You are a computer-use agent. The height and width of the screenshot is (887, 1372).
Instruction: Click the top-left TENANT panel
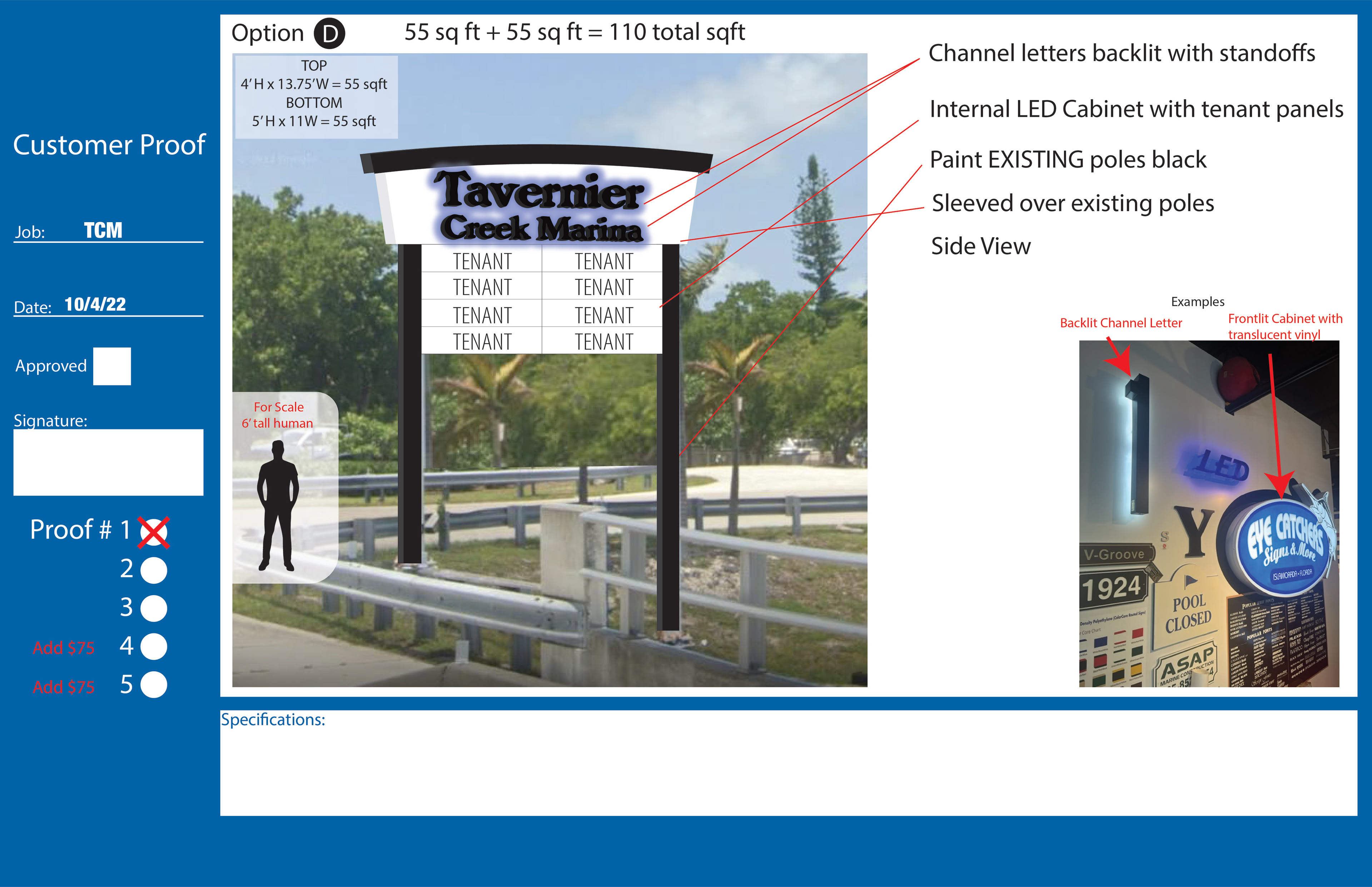(482, 261)
